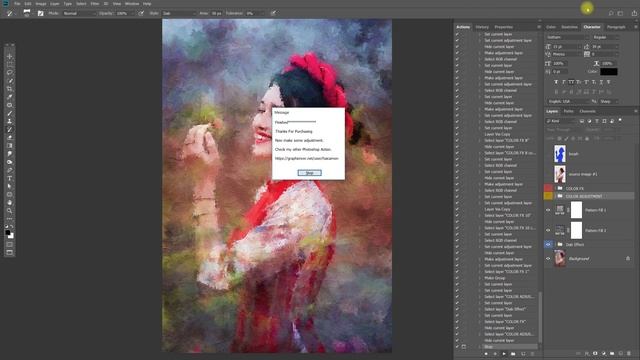Toggle checkmark for the final Stop action step
This screenshot has height=360, width=640.
click(457, 347)
